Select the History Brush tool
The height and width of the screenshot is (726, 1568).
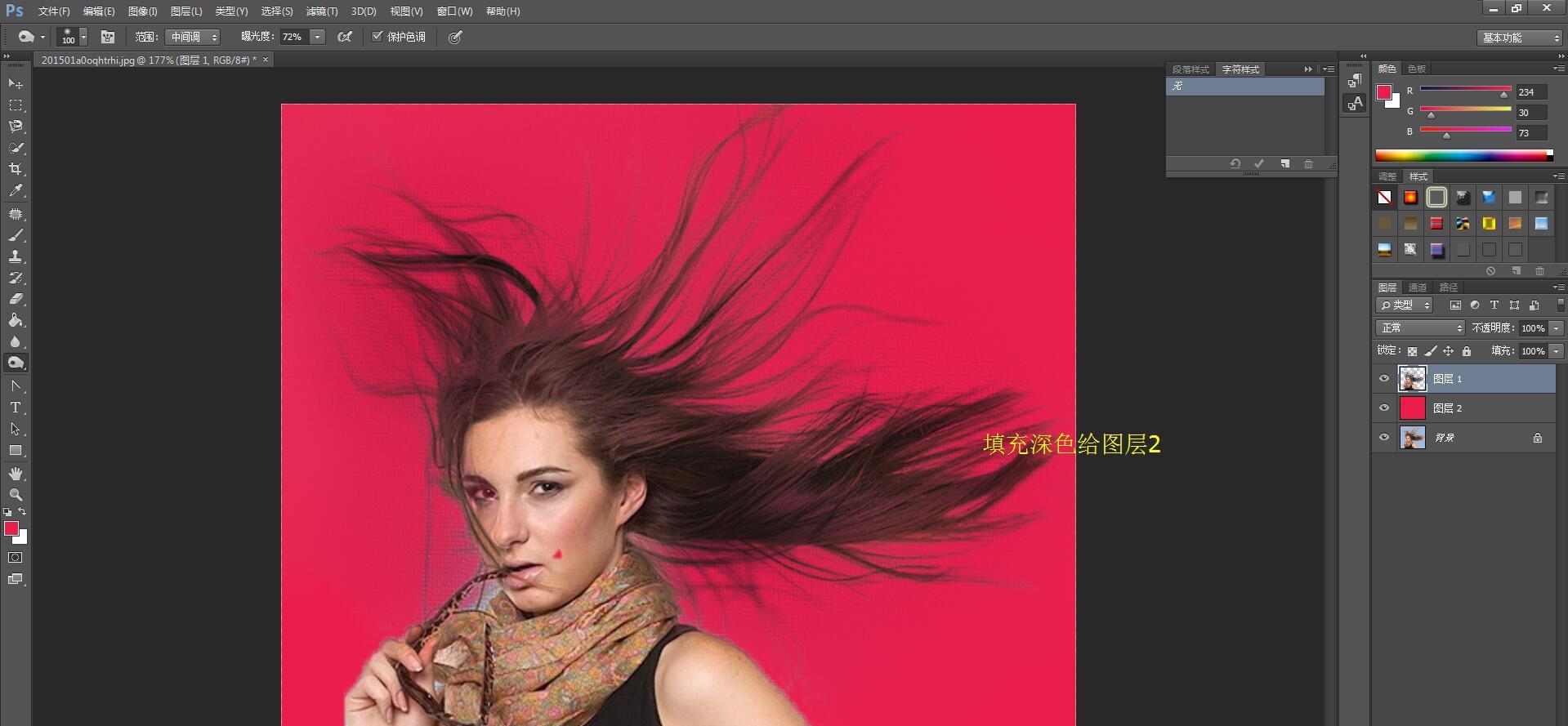coord(16,278)
